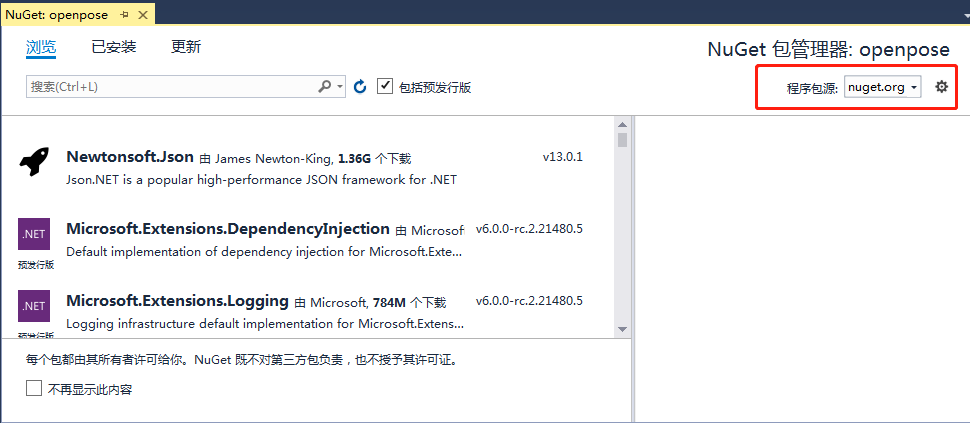Select the 浏览 tab
This screenshot has width=970, height=423.
[x=41, y=47]
